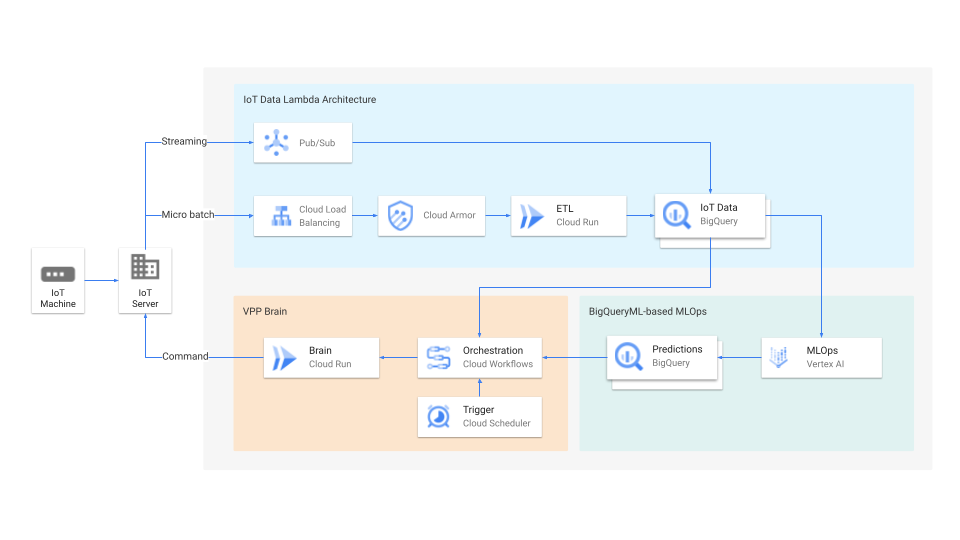Click the ETL title text
This screenshot has height=540, width=960.
564,209
